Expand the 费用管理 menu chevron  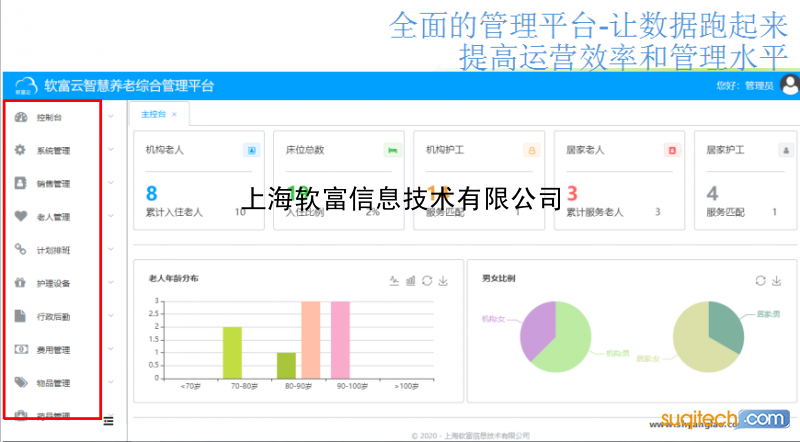click(x=111, y=349)
